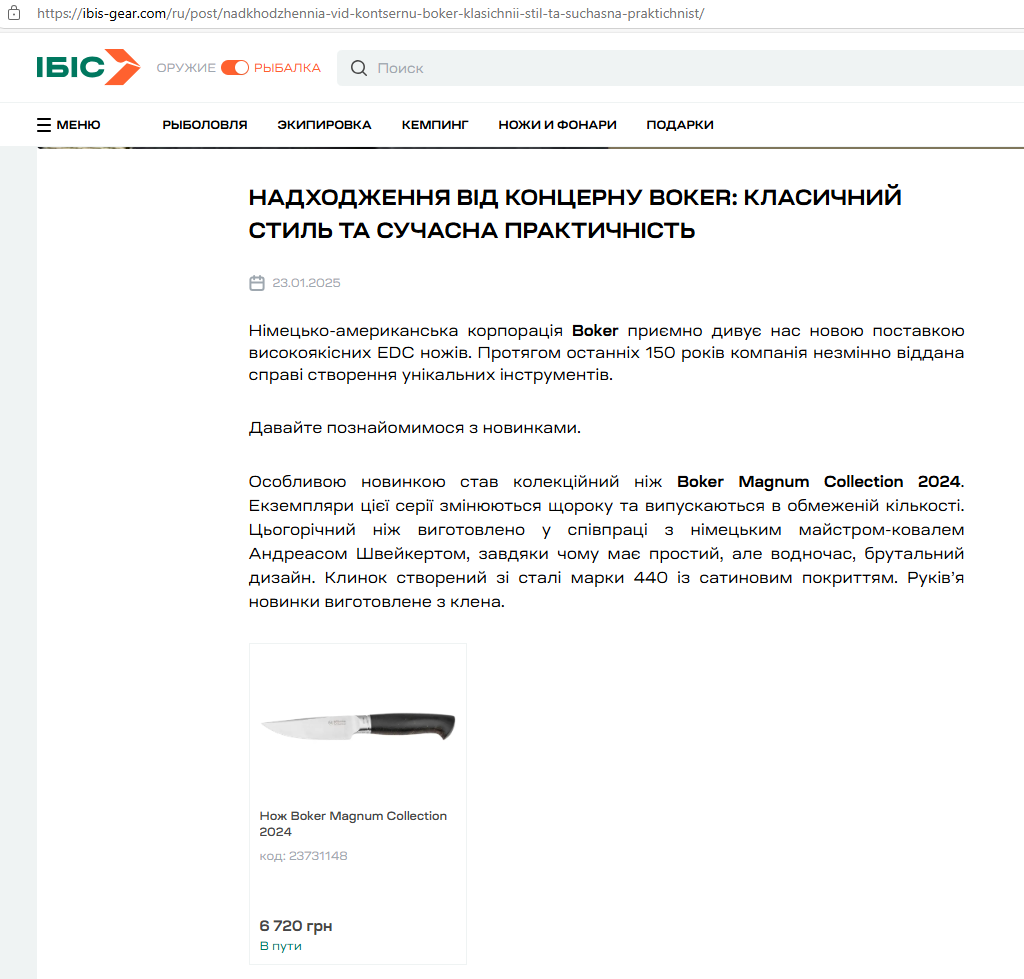Click the IBIS logo in header

[x=88, y=68]
